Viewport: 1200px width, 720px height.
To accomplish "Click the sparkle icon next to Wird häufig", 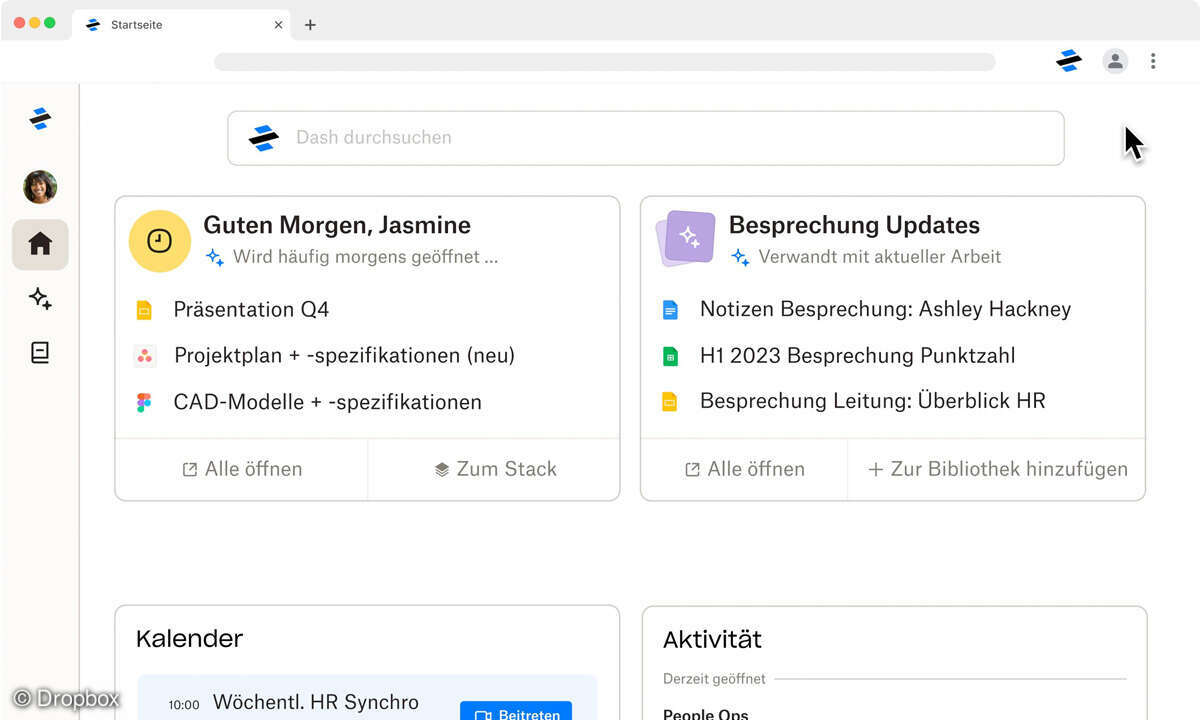I will click(x=214, y=257).
